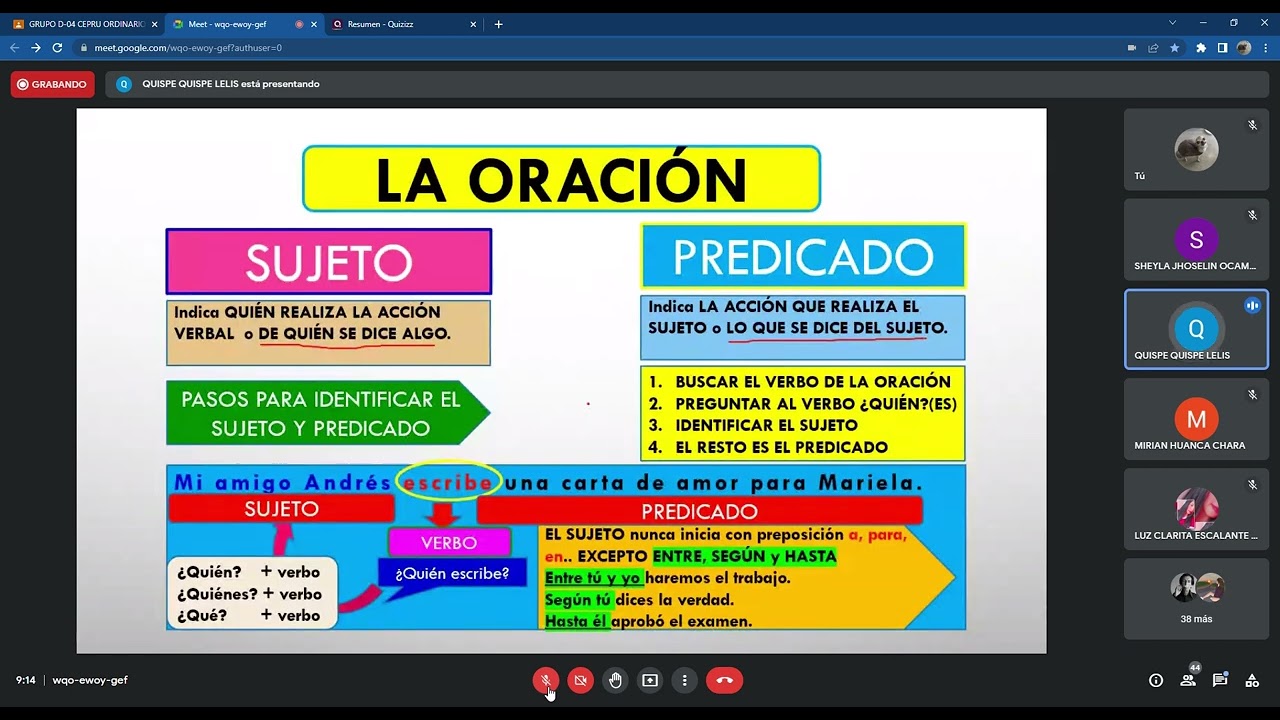Screen dimensions: 1280x720
Task: Click the recording dot on Meet tab
Action: [x=299, y=24]
